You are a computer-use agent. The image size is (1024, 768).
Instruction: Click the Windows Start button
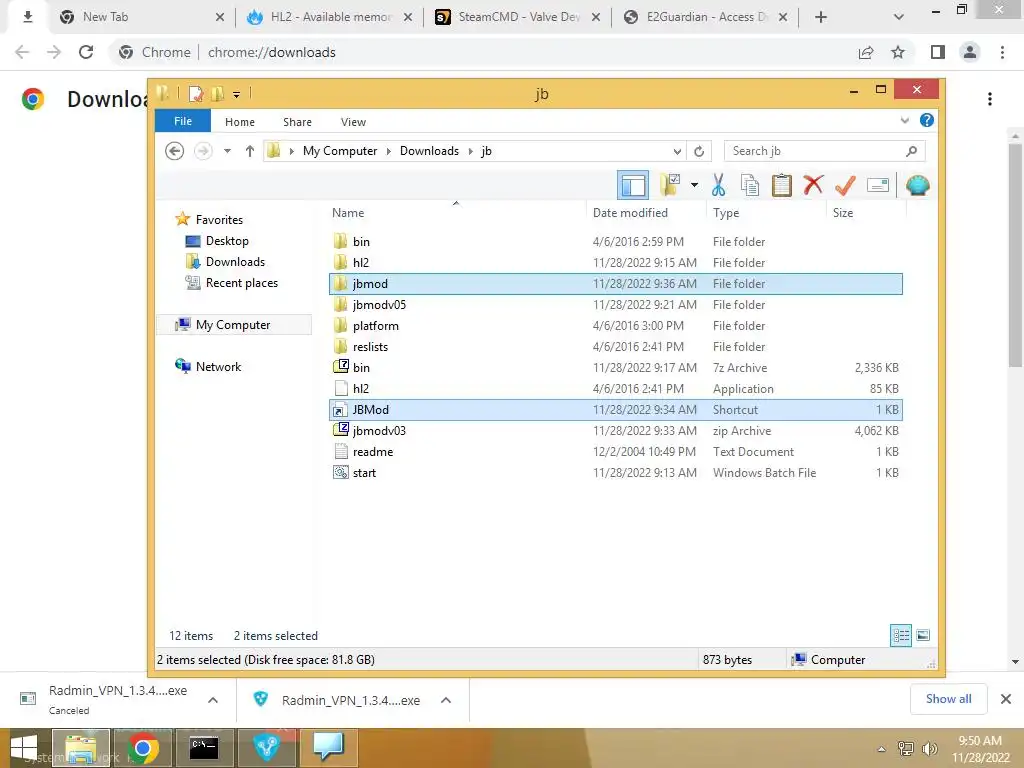tap(24, 748)
